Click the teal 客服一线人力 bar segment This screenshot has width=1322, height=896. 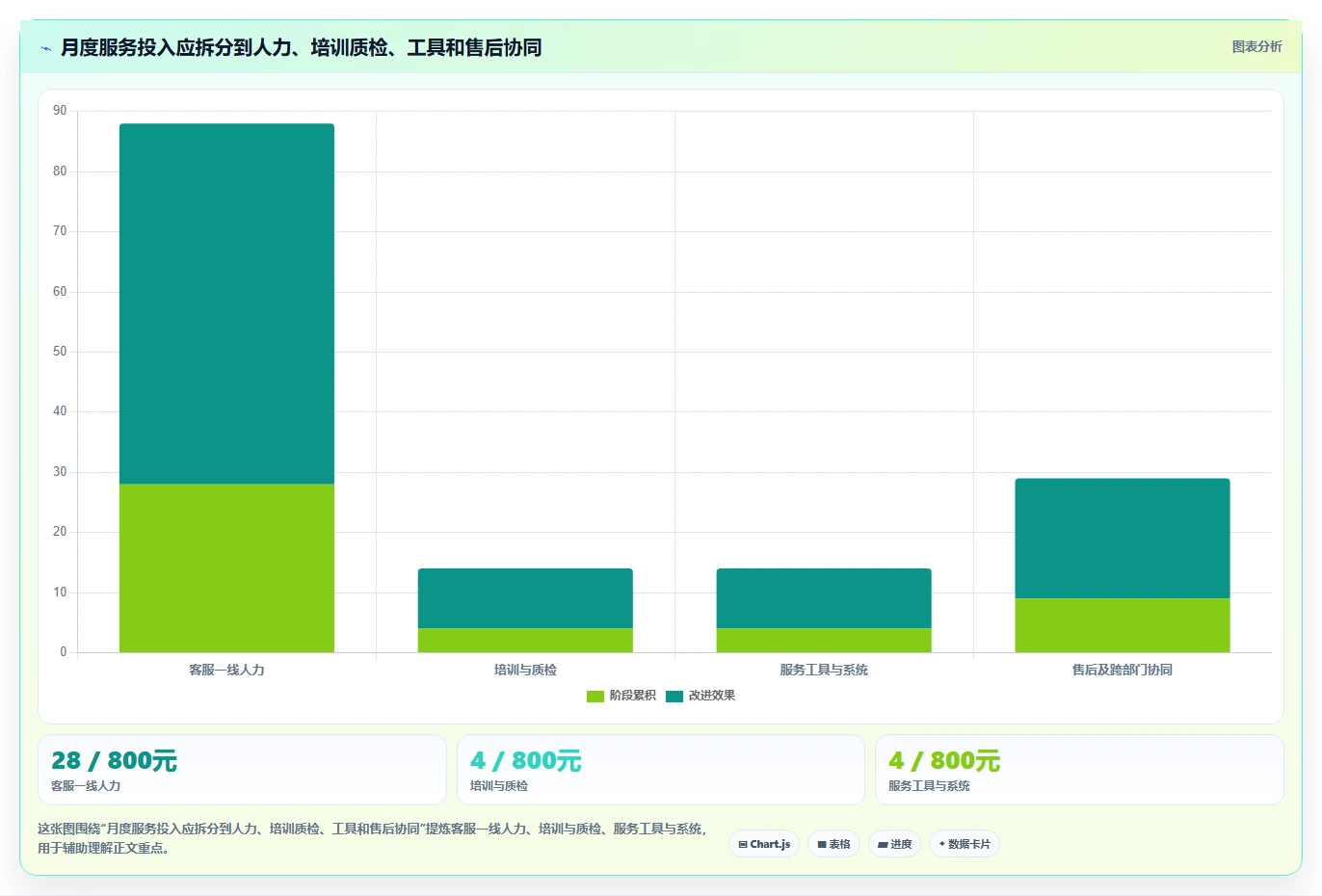pyautogui.click(x=226, y=303)
